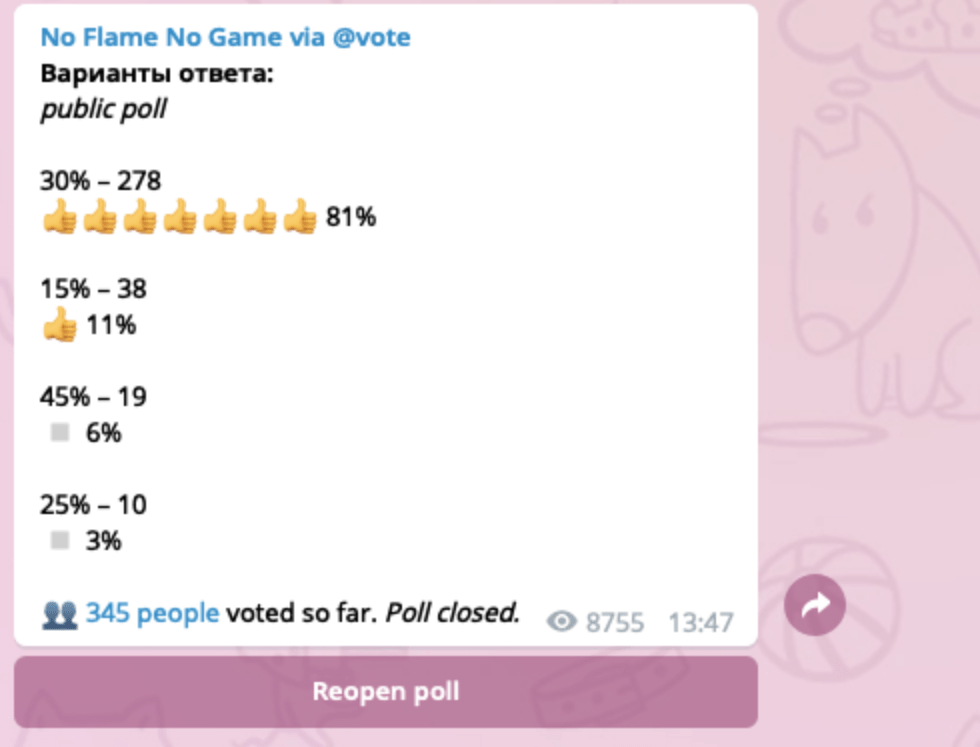Select the 30% – 278 option text
Viewport: 980px width, 747px height.
tap(101, 181)
